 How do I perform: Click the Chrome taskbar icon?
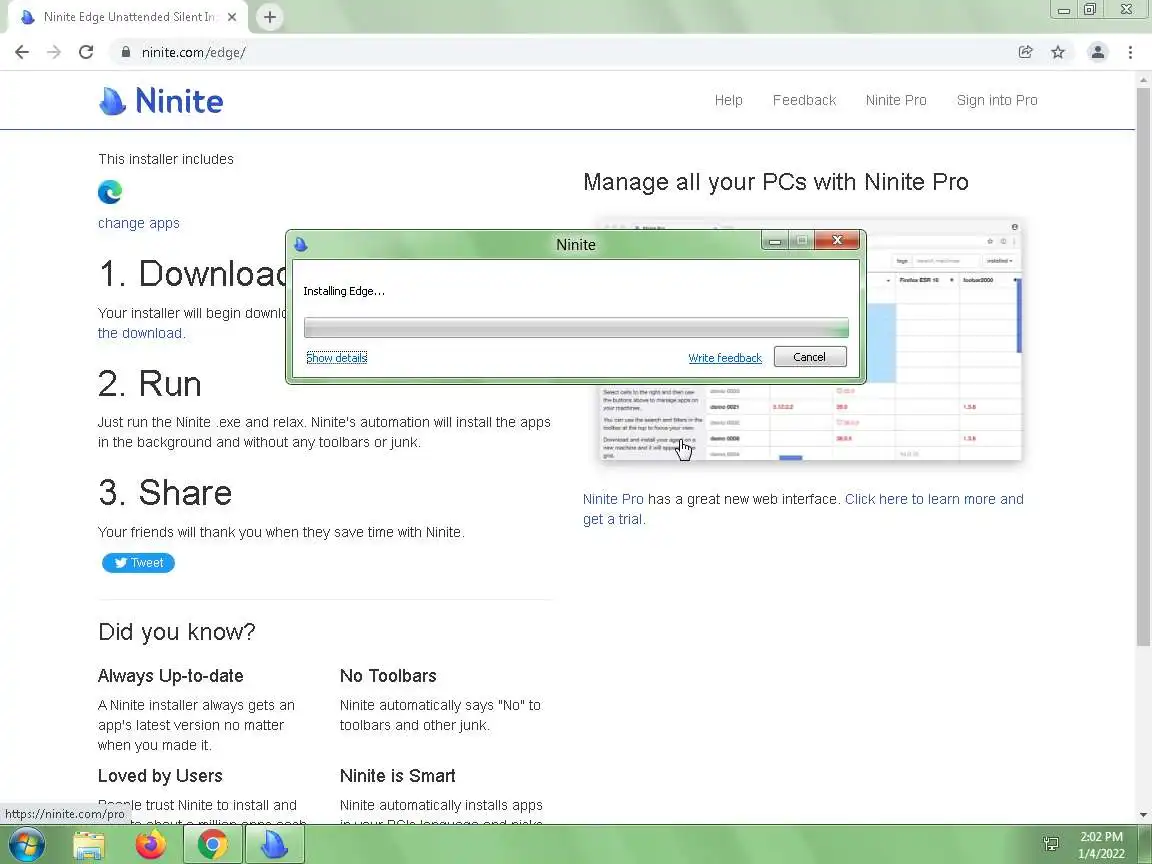coord(212,845)
